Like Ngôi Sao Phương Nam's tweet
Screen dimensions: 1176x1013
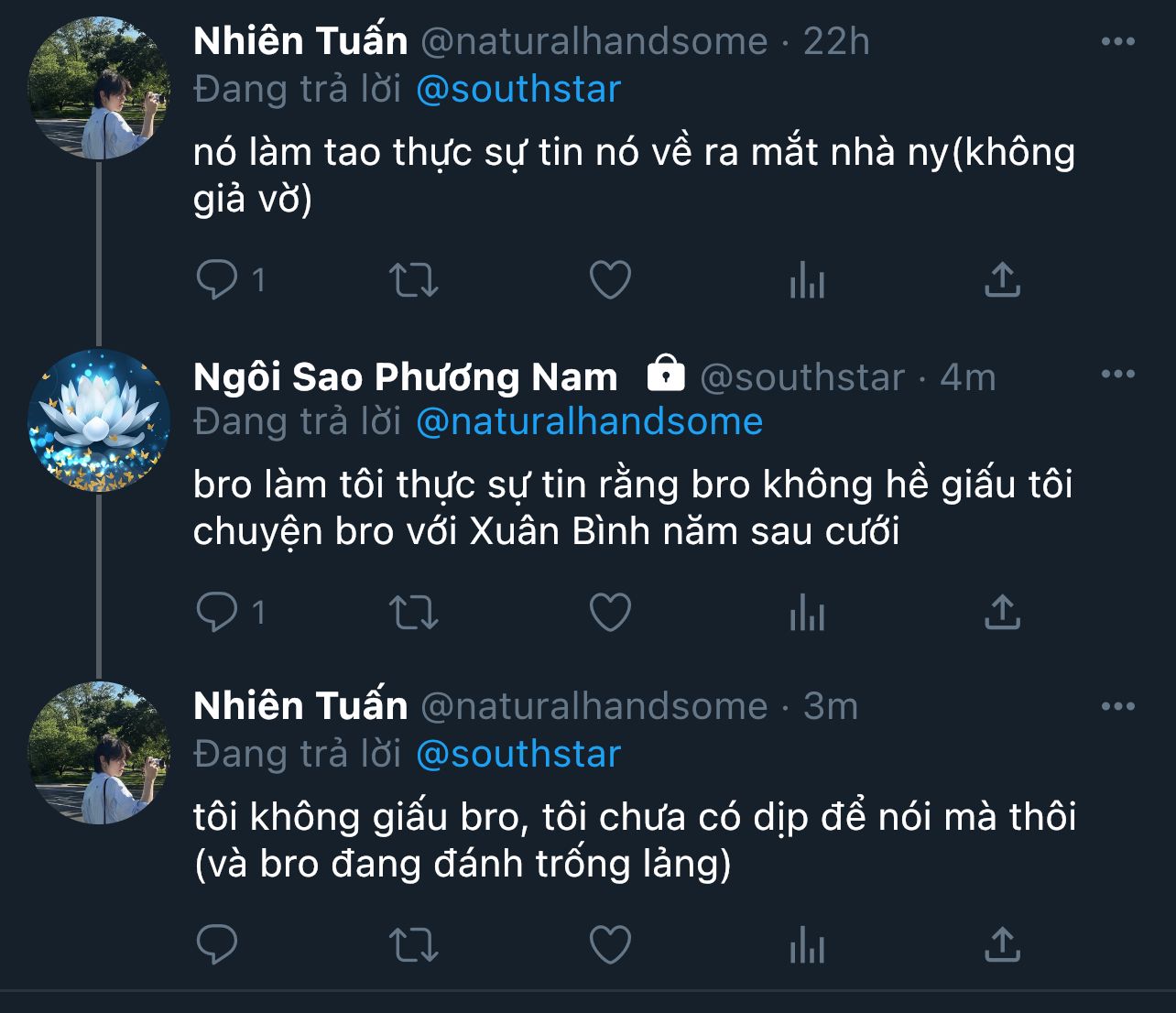610,613
